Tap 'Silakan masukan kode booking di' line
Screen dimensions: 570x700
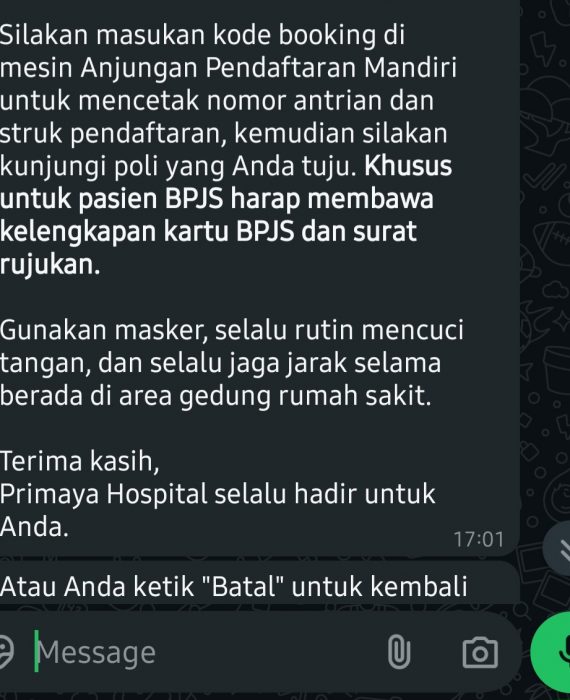coord(202,35)
